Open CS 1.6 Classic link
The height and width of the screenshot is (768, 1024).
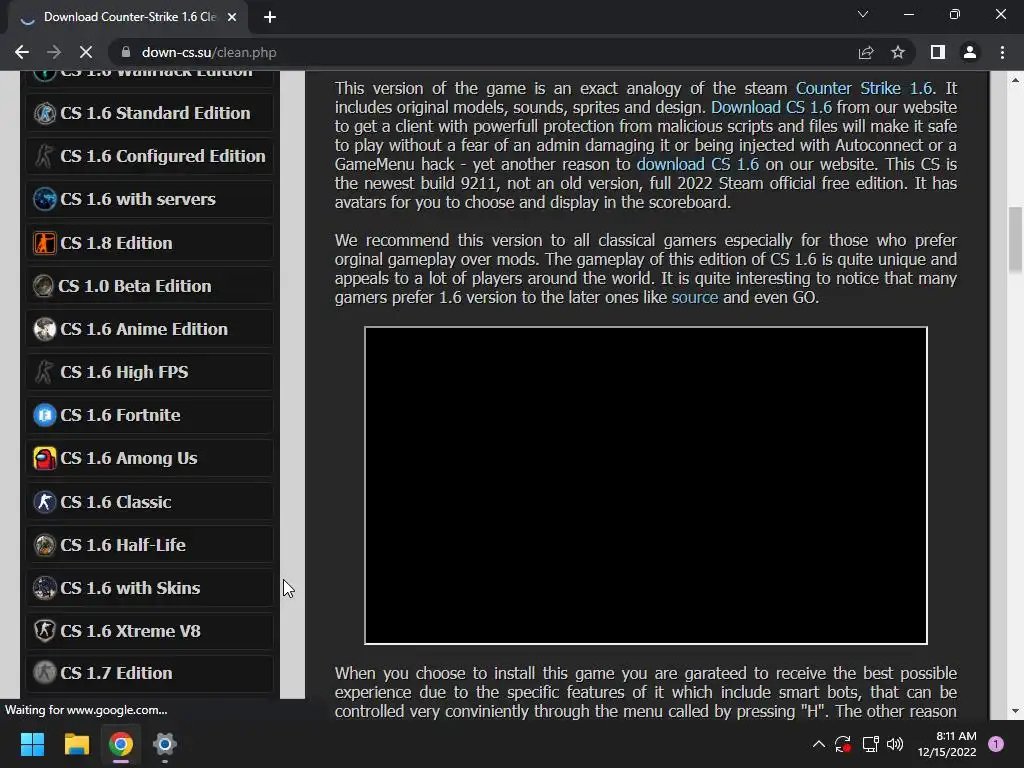tap(150, 502)
